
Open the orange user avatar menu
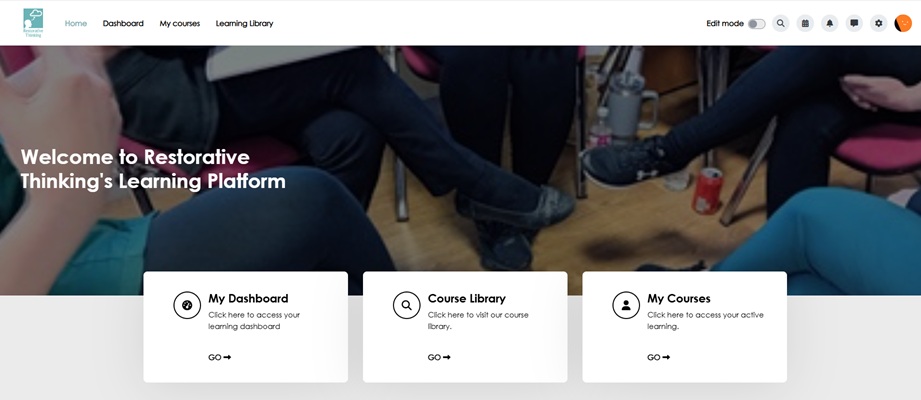903,23
